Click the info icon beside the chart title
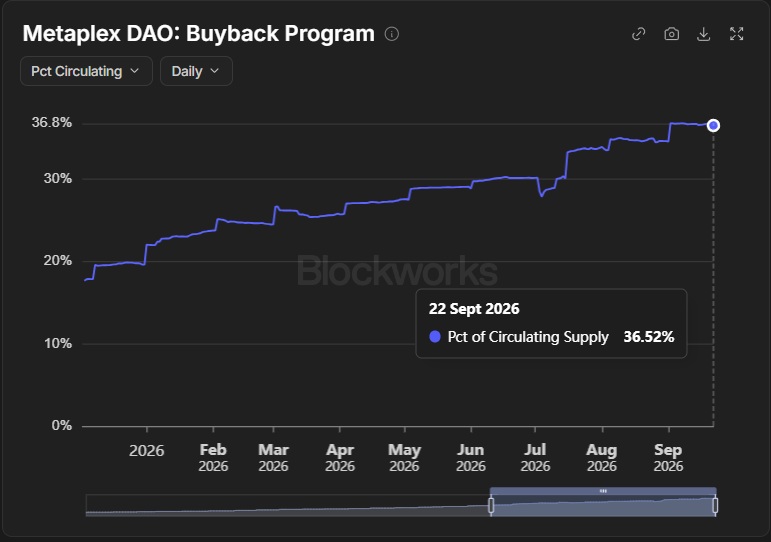 coord(391,34)
